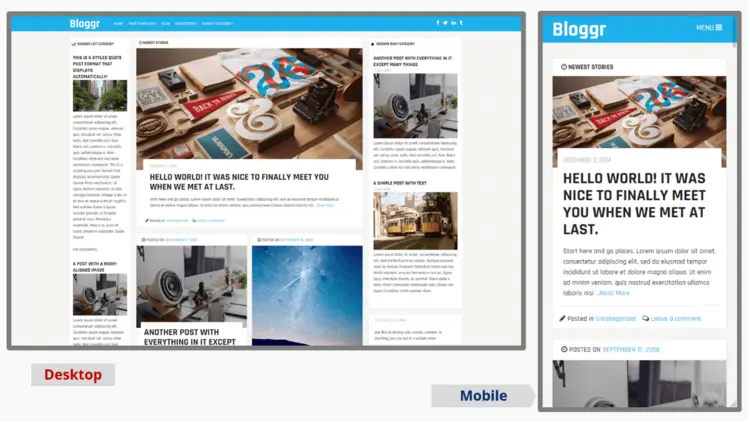Click the LinkedIn icon in desktop header

tap(454, 23)
